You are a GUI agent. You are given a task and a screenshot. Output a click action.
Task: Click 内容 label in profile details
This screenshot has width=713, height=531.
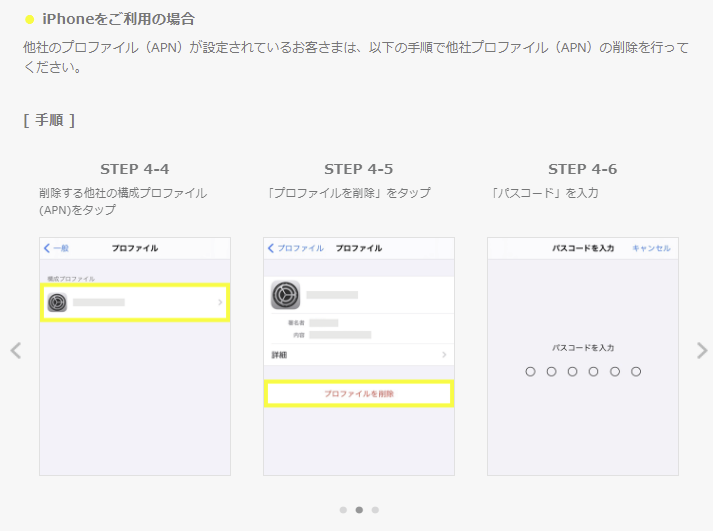coord(299,335)
